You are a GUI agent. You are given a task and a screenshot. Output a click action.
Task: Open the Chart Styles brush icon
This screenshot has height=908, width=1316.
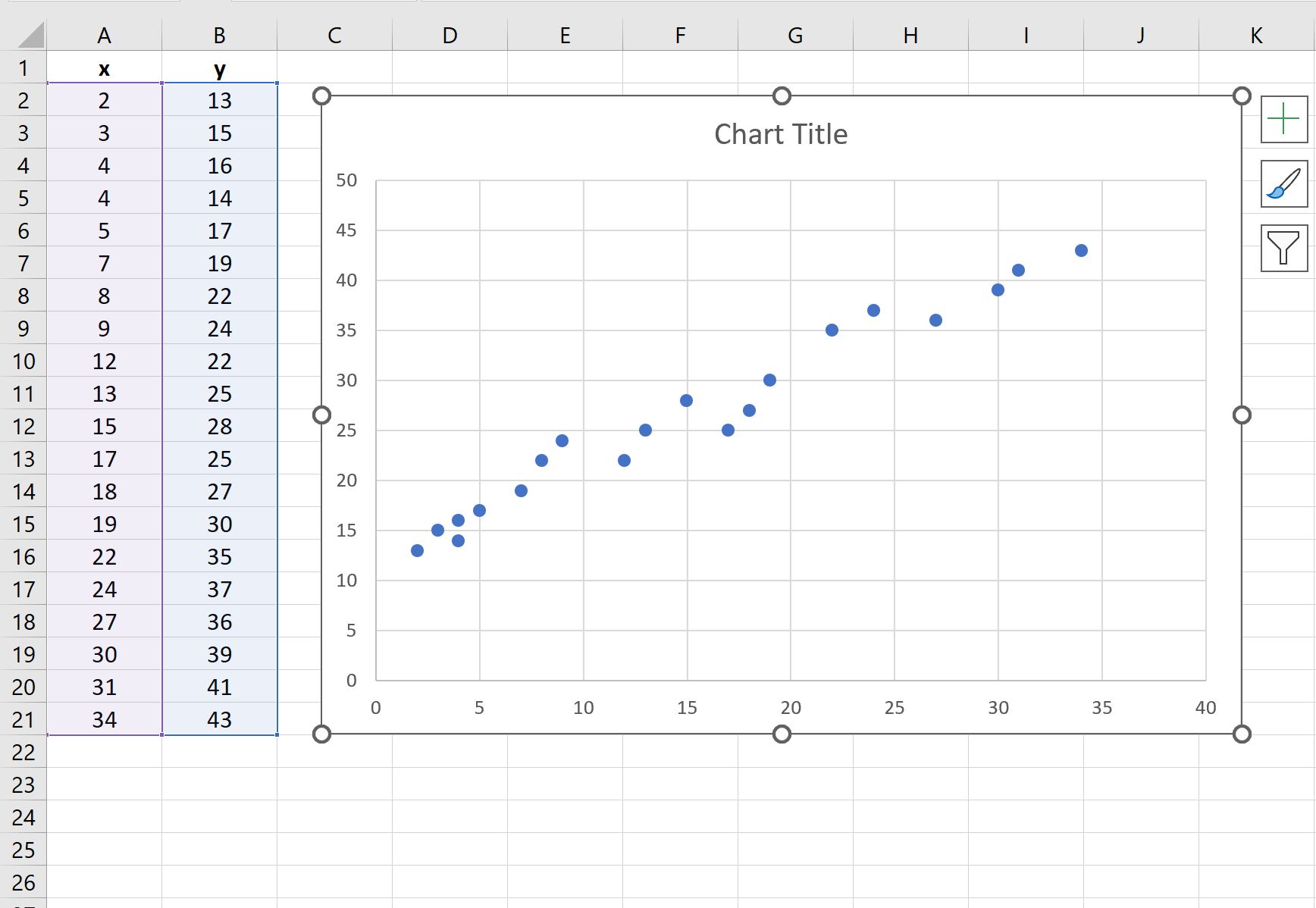[1283, 184]
